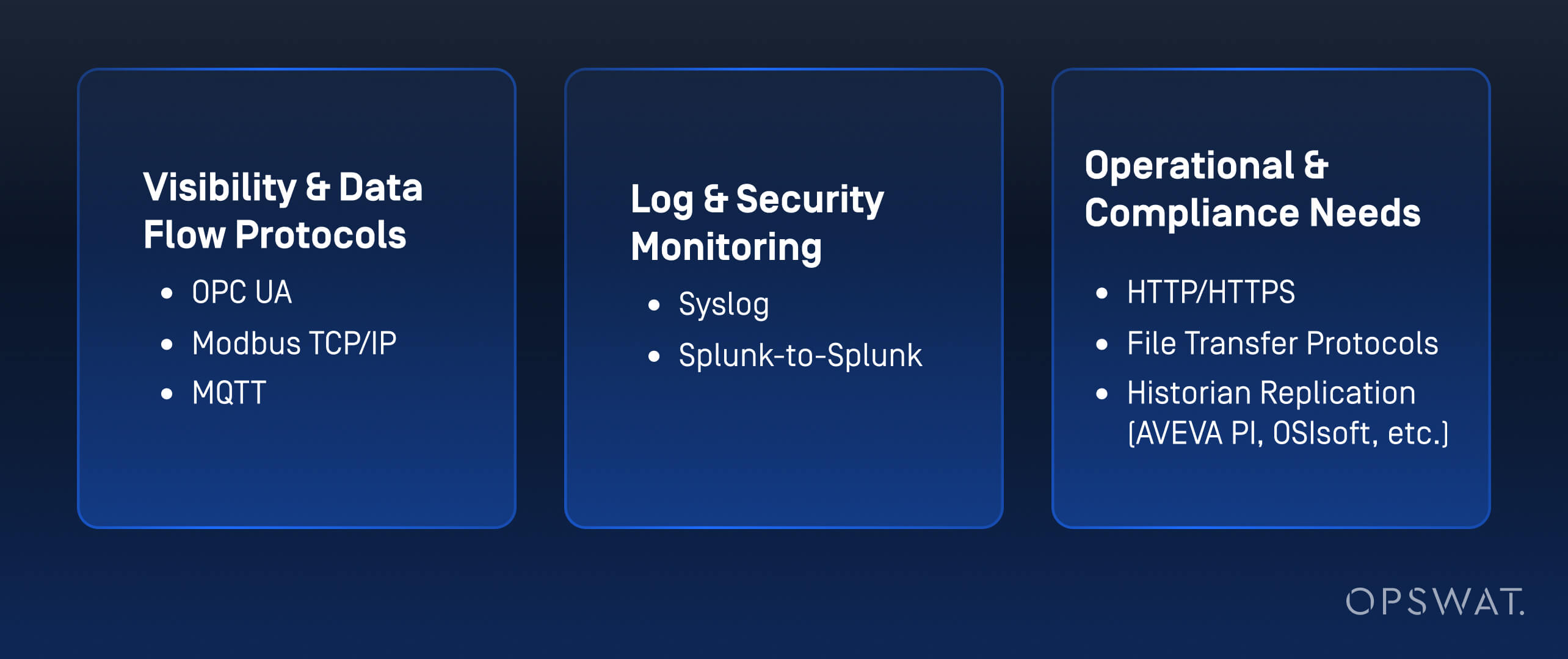The image size is (1568, 659).
Task: Click the File Transfer Protocols text
Action: coord(1282,344)
